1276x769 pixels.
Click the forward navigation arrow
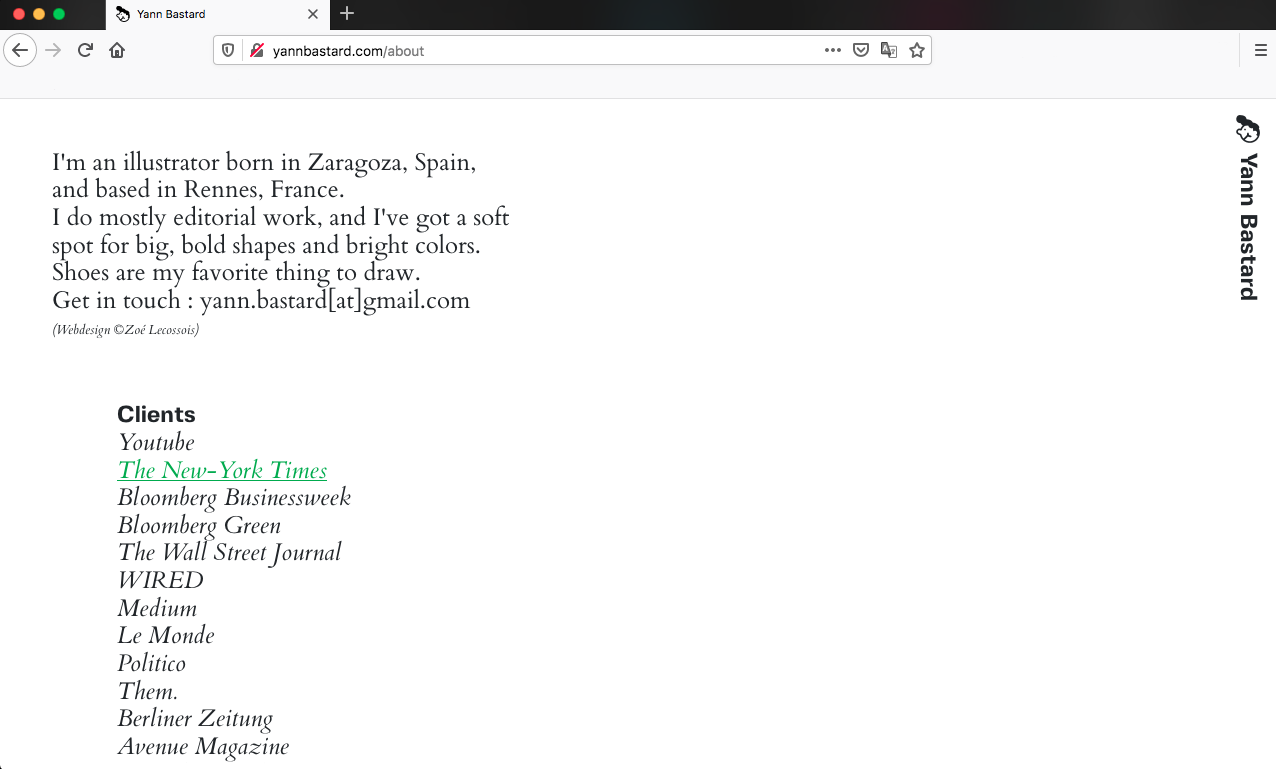click(53, 50)
